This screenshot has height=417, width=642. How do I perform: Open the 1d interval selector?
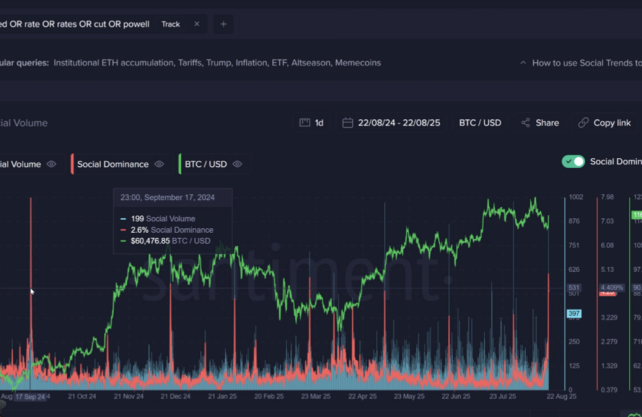click(x=312, y=123)
